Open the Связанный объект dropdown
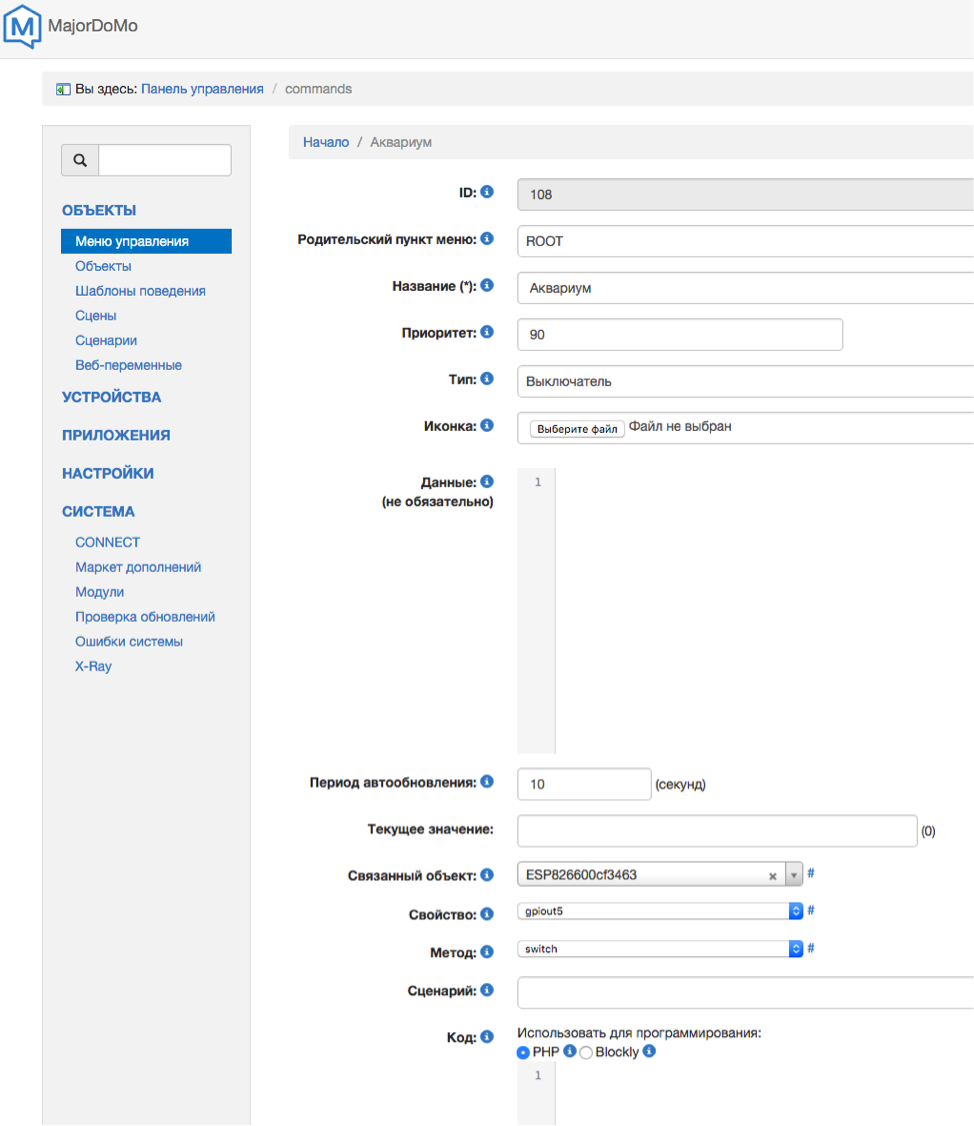Image resolution: width=974 pixels, height=1126 pixels. tap(794, 875)
